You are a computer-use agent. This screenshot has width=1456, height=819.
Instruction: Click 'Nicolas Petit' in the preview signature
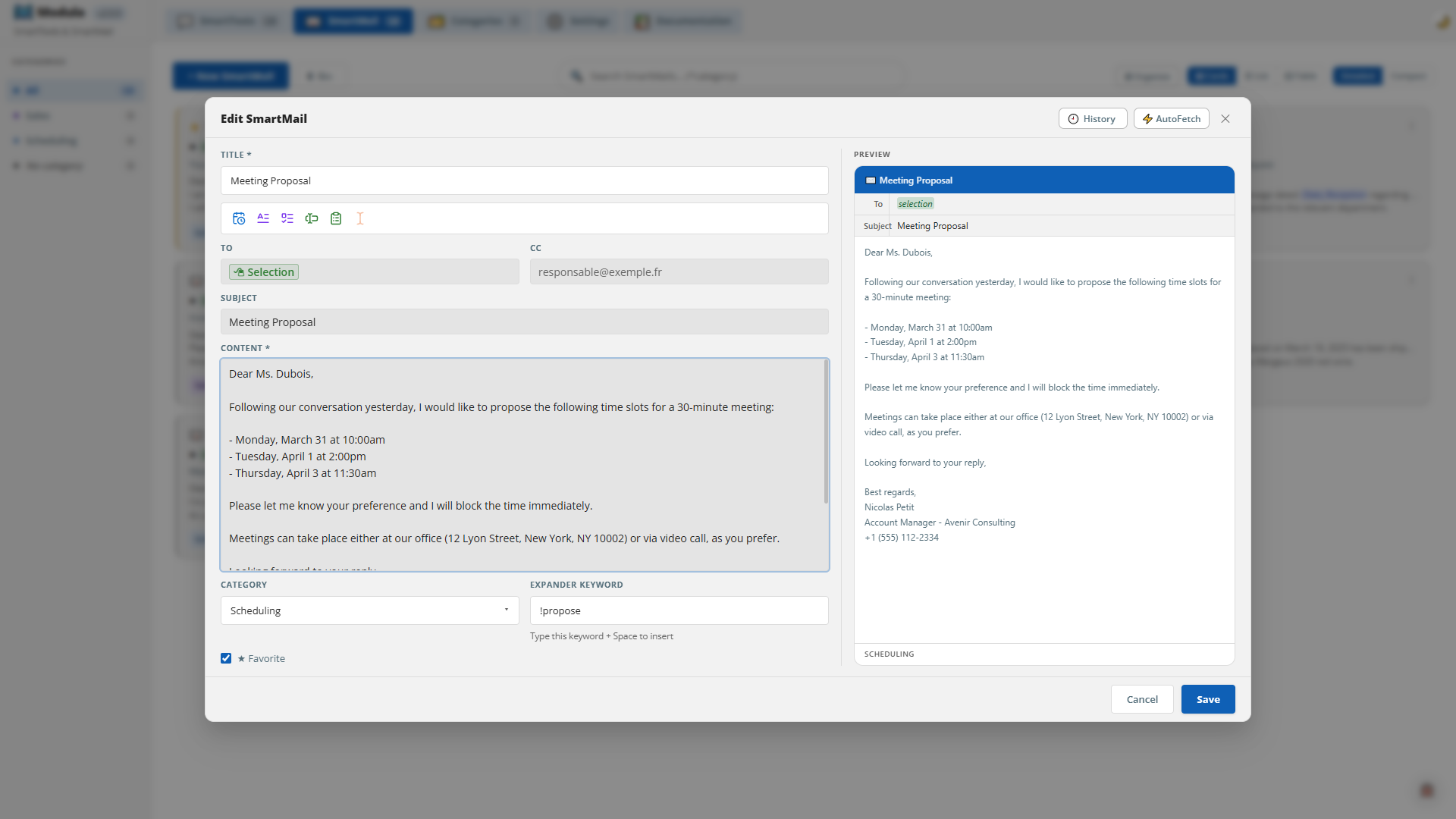889,507
